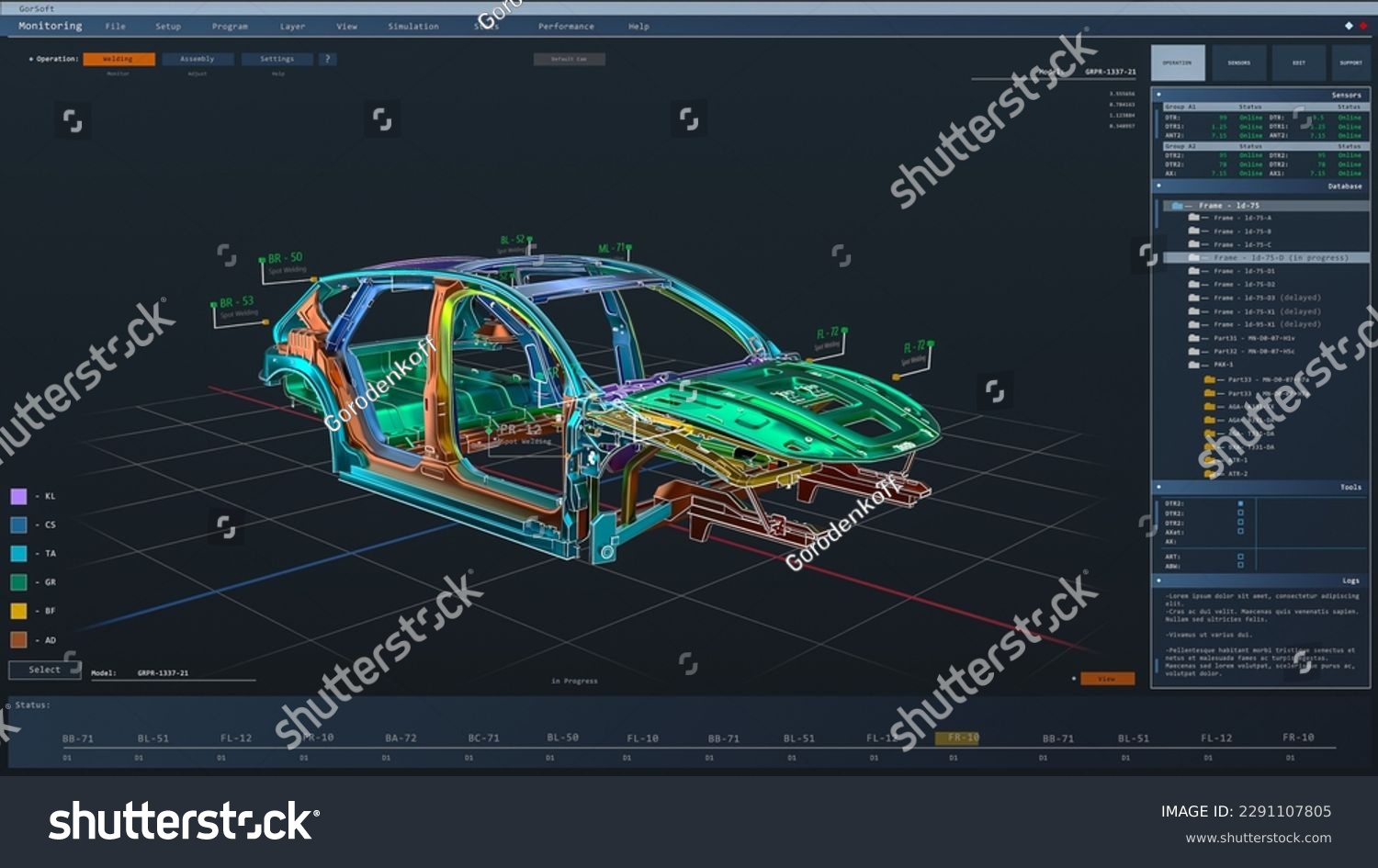Screen dimensions: 1378x868
Task: Click the blue folder icon for Frame - 1d-75
Action: point(1177,206)
